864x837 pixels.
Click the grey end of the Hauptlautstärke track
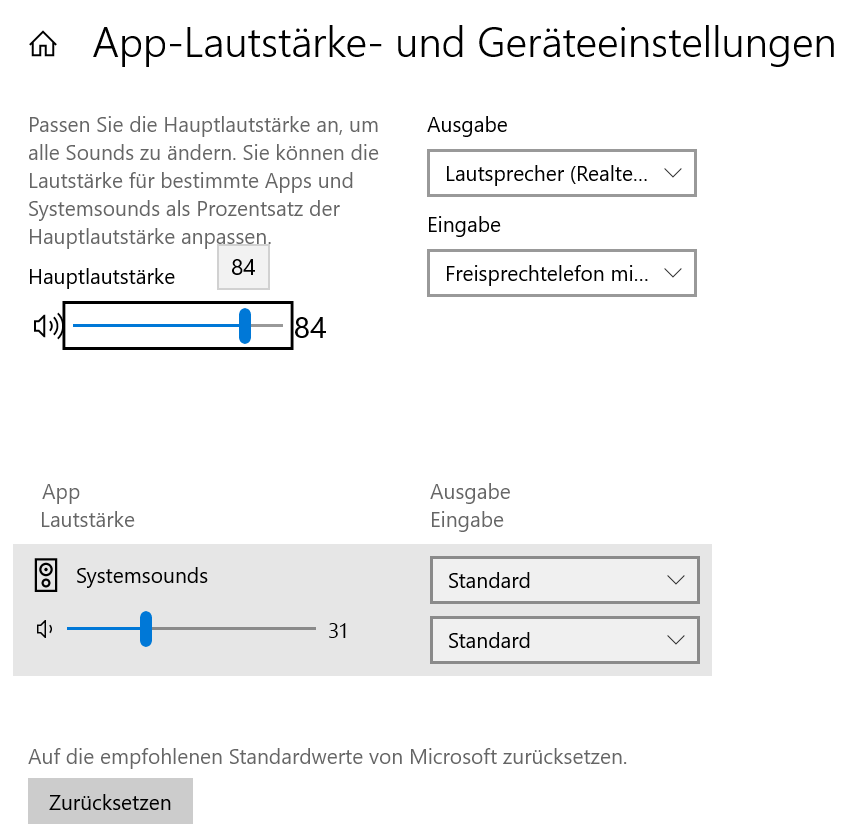(269, 326)
